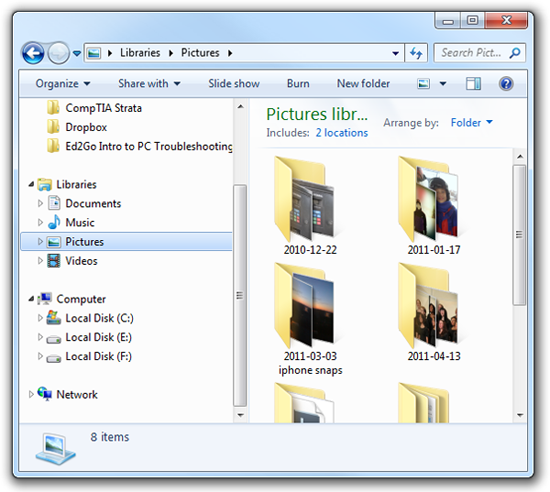Go back with the blue Back arrow
Screen dimensions: 550x492
coord(33,53)
